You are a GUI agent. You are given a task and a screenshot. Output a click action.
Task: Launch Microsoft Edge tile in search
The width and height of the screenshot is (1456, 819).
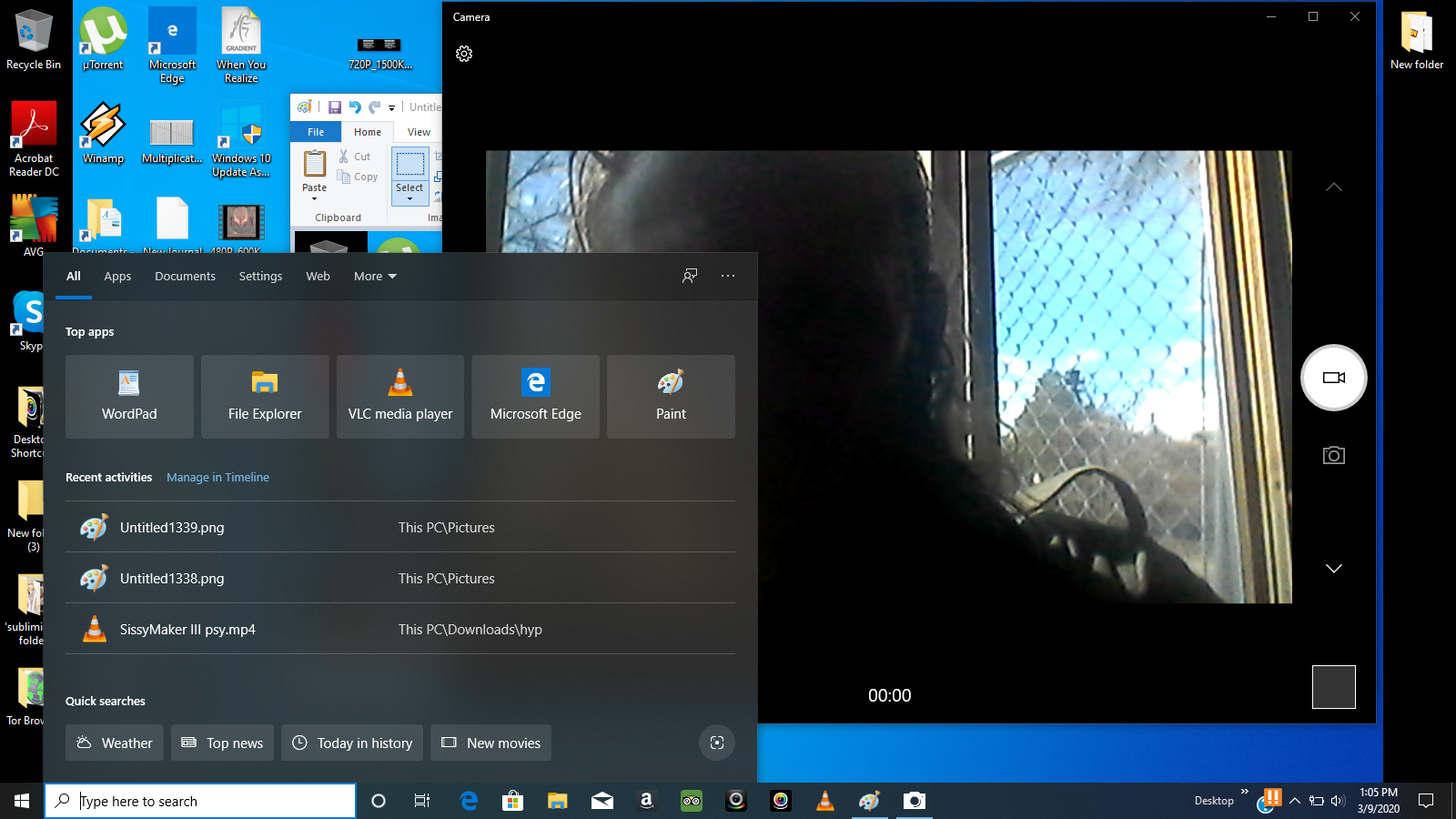click(536, 397)
